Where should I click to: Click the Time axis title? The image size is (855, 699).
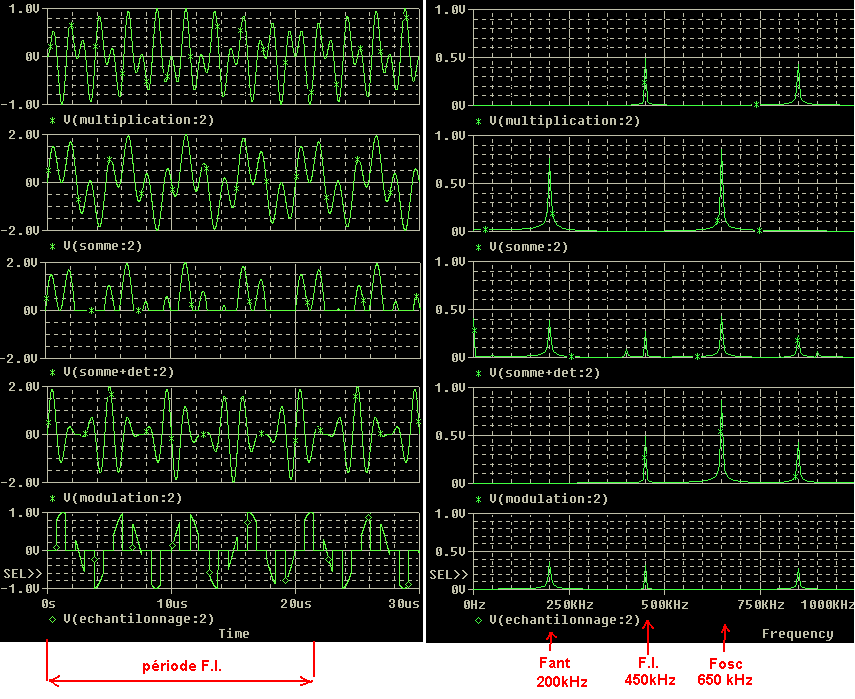pos(234,633)
